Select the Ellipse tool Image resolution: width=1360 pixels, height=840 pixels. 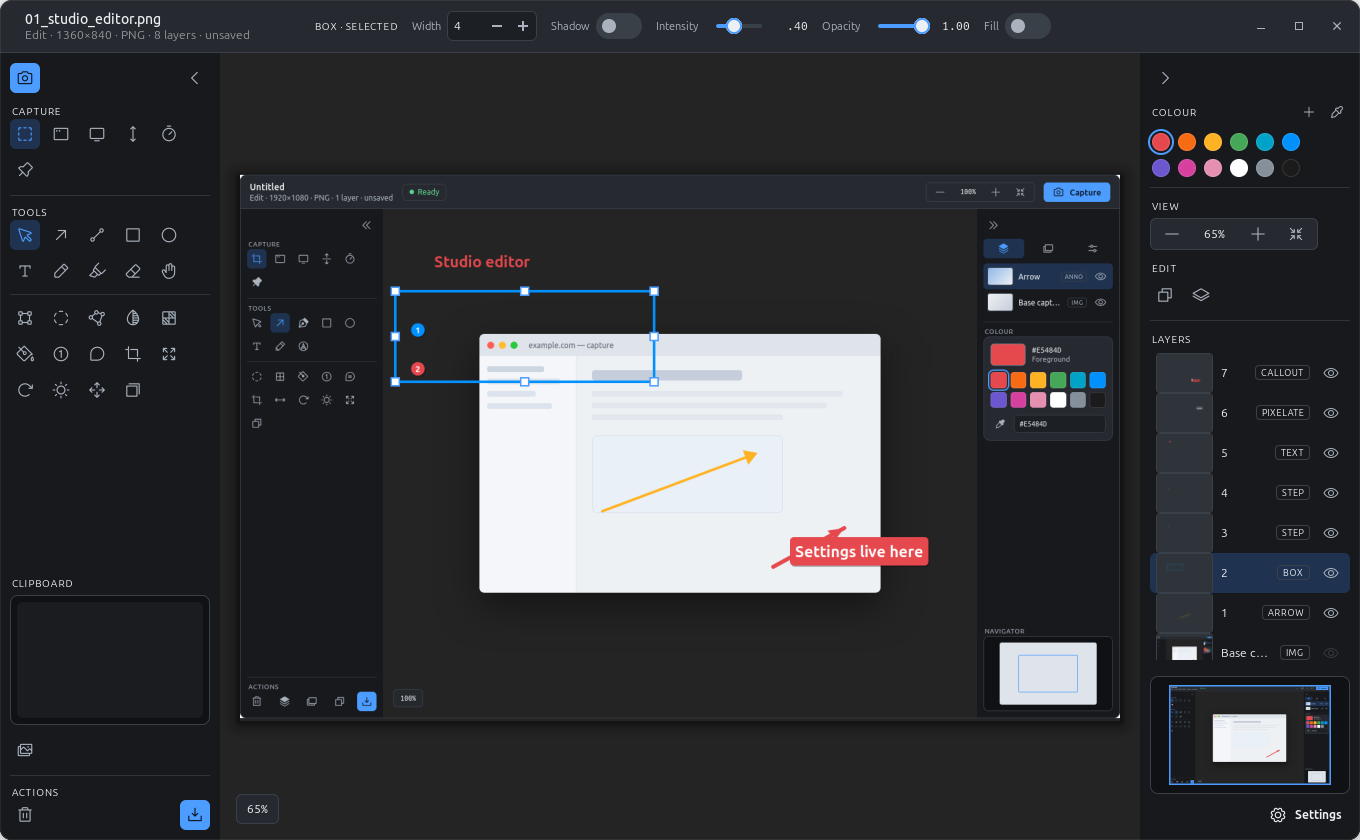pyautogui.click(x=169, y=235)
